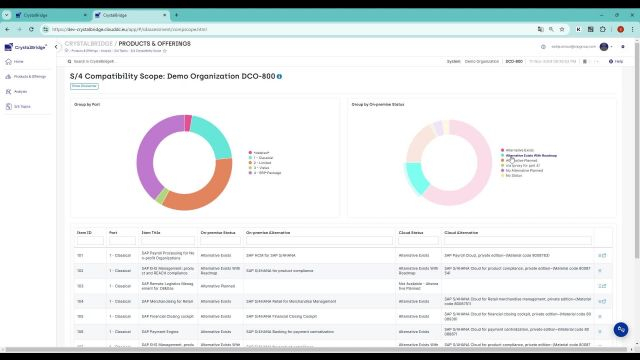This screenshot has height=360, width=640.
Task: Open row 104 external link icon
Action: pos(604,301)
